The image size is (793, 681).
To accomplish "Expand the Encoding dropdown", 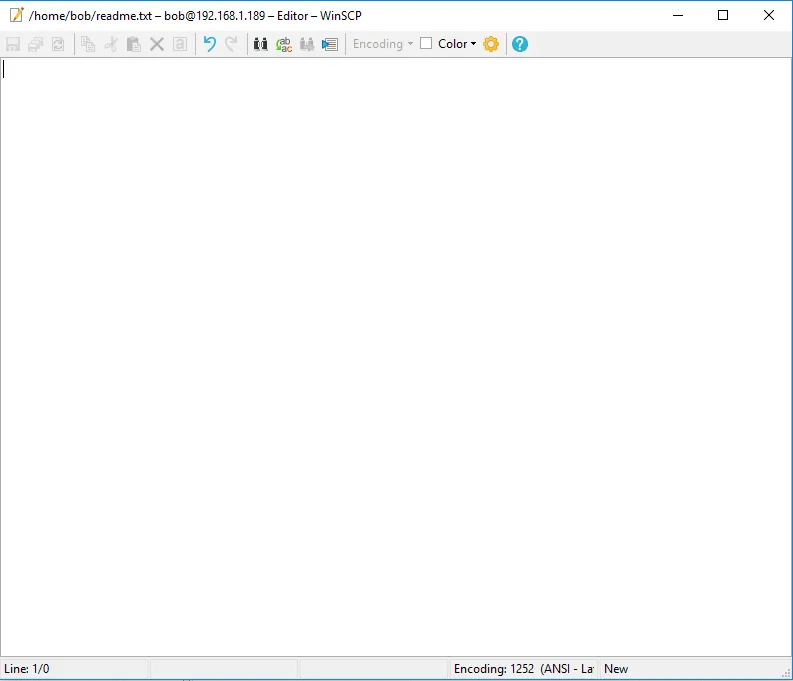I will [x=383, y=44].
